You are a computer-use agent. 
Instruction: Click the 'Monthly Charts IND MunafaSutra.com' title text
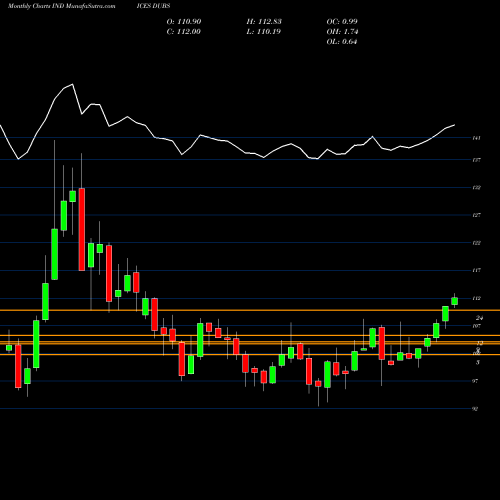pyautogui.click(x=62, y=6)
